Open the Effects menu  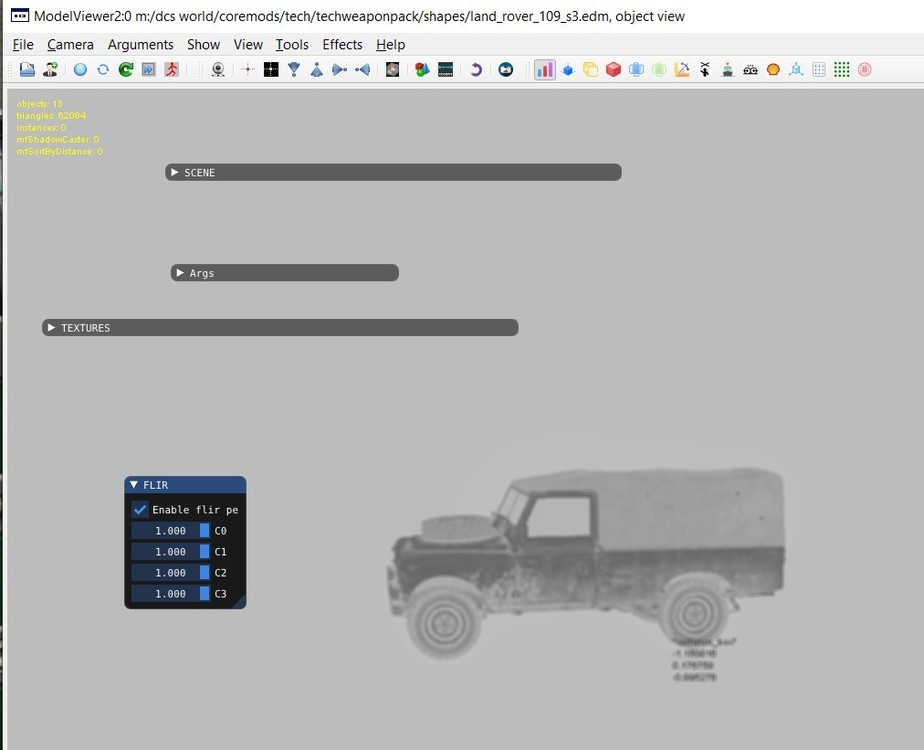(x=342, y=44)
